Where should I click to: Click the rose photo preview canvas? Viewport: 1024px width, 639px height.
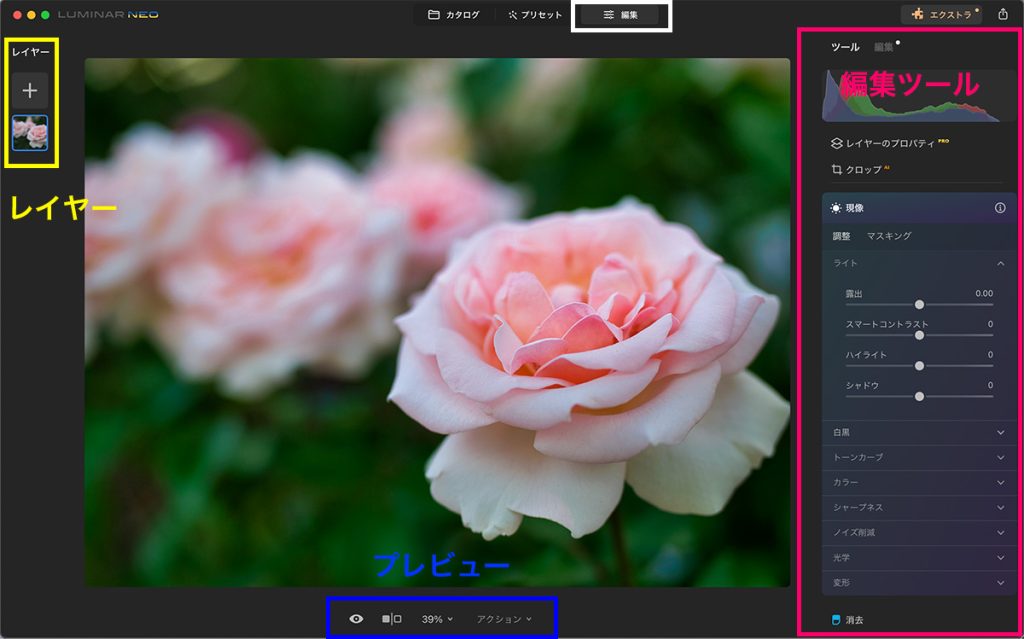tap(437, 322)
